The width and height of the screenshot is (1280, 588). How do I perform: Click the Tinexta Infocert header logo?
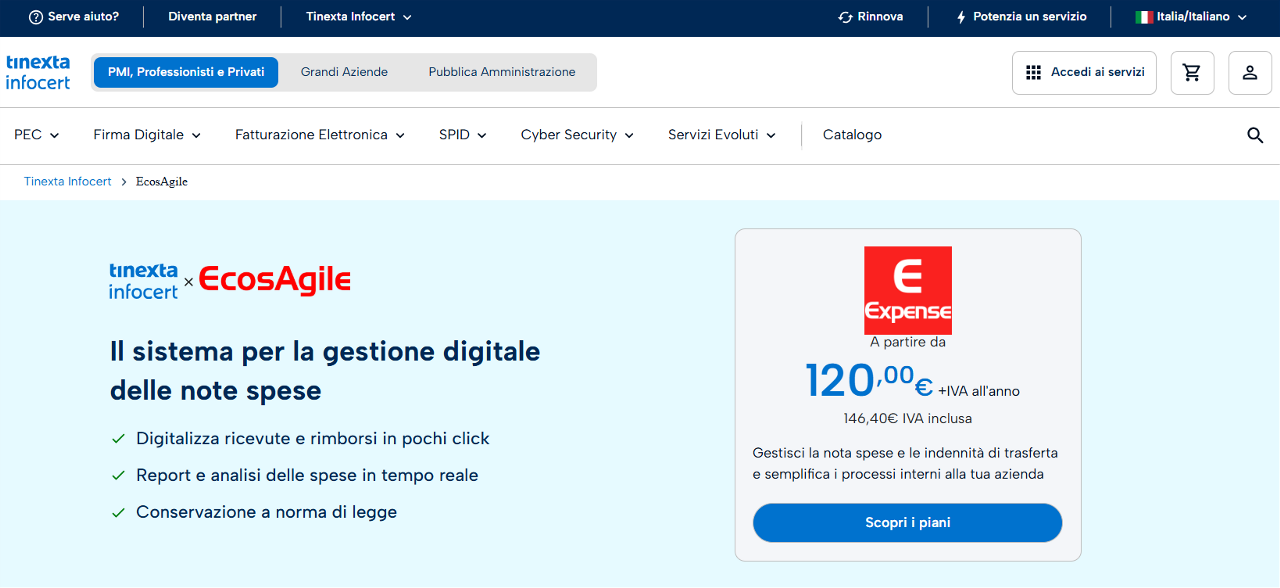38,72
